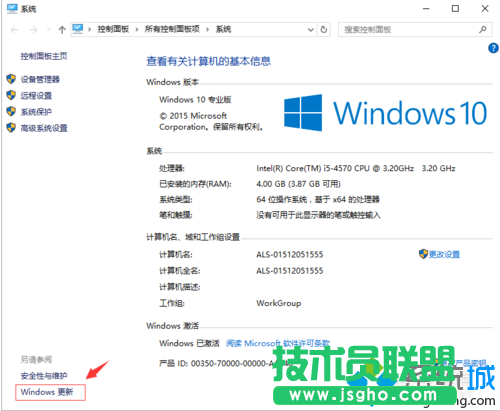Click shield icon beside 系统保护

point(11,111)
